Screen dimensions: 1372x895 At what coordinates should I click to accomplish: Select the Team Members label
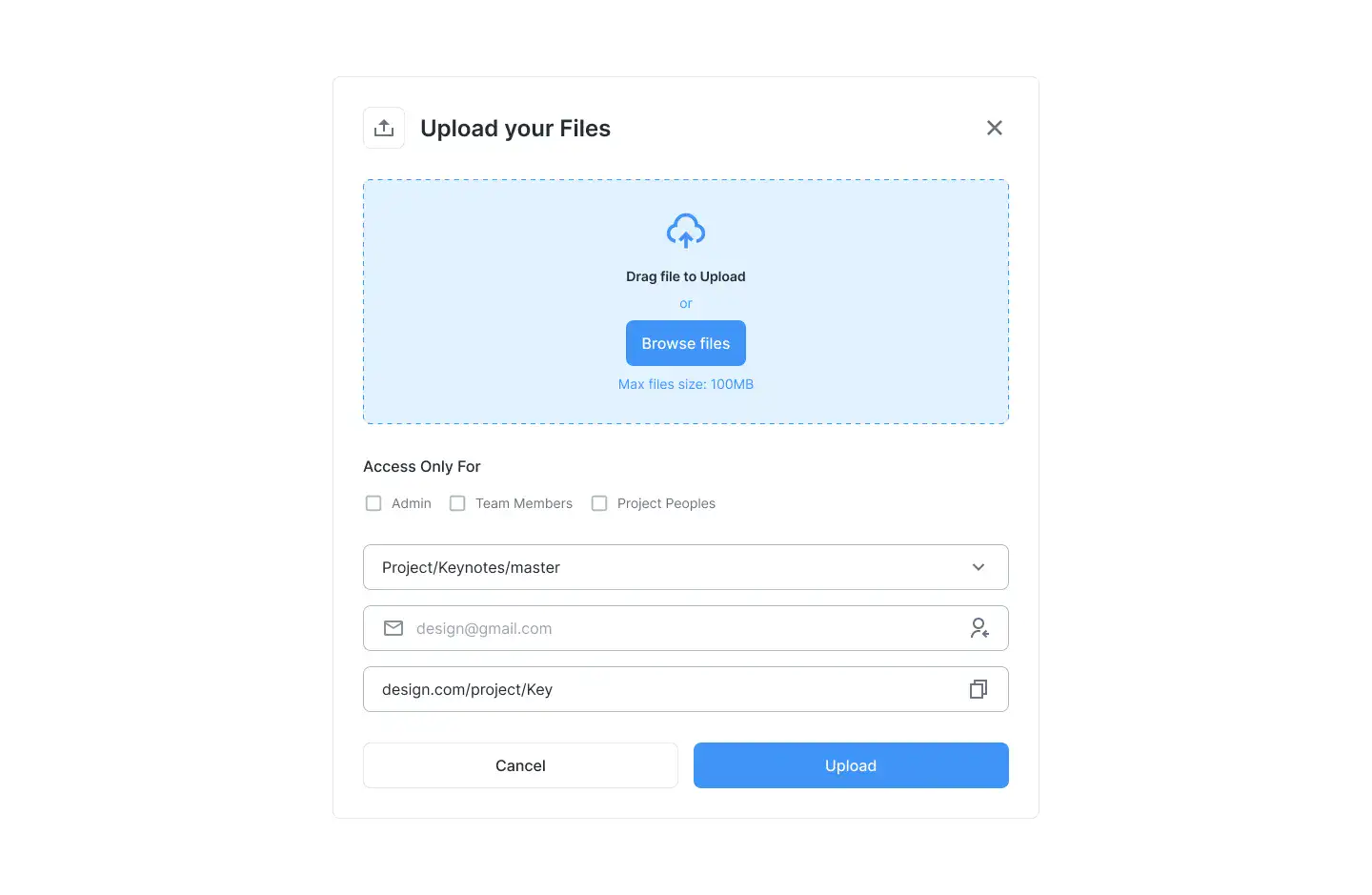[x=524, y=503]
